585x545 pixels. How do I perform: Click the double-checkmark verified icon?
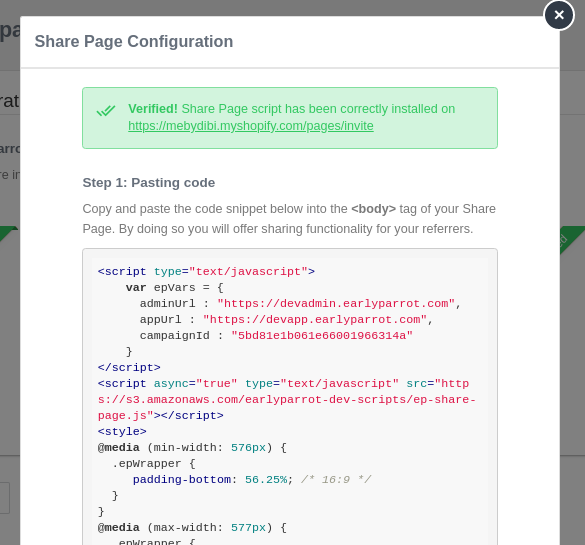click(x=106, y=110)
